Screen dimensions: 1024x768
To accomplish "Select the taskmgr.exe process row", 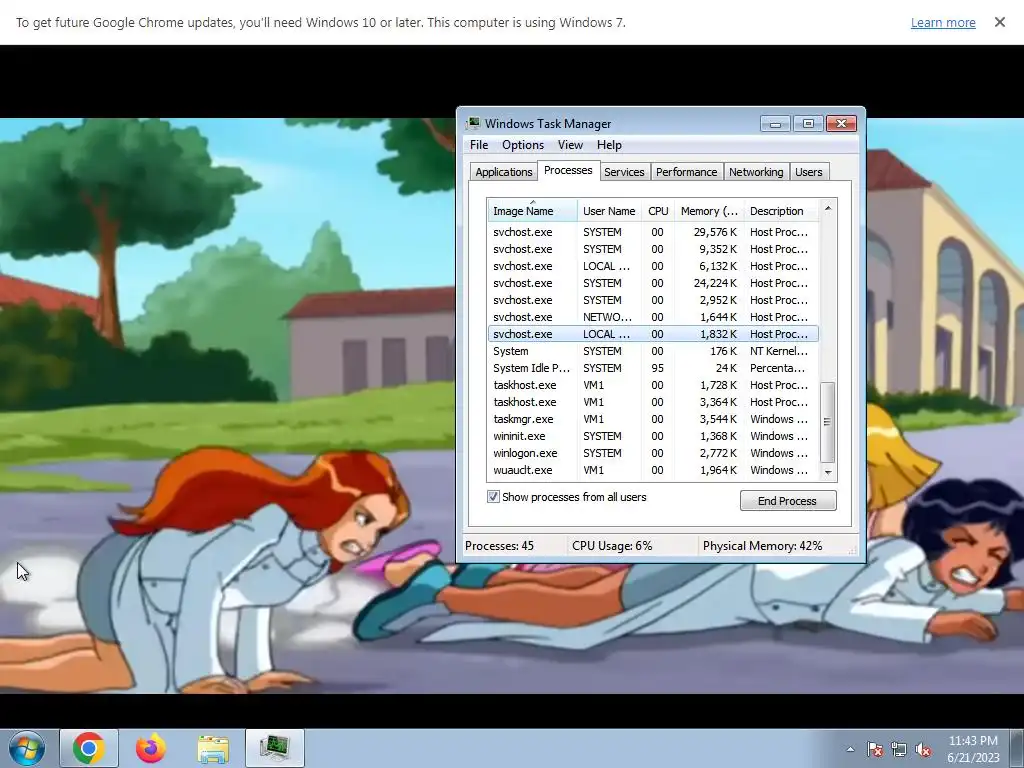I will tap(653, 419).
